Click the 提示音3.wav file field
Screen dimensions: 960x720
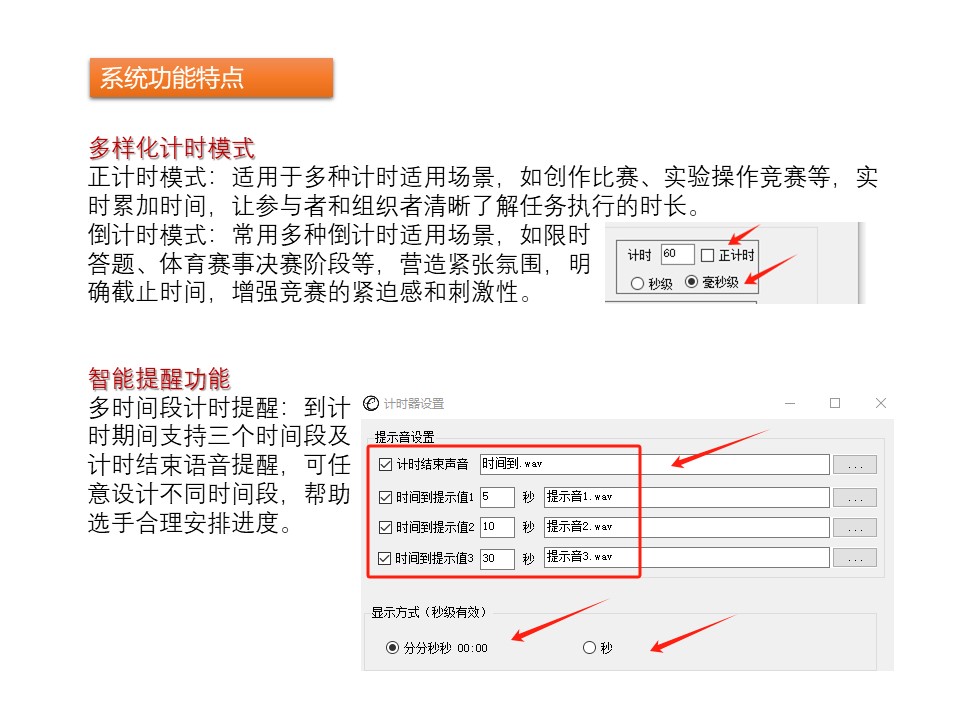tap(687, 557)
